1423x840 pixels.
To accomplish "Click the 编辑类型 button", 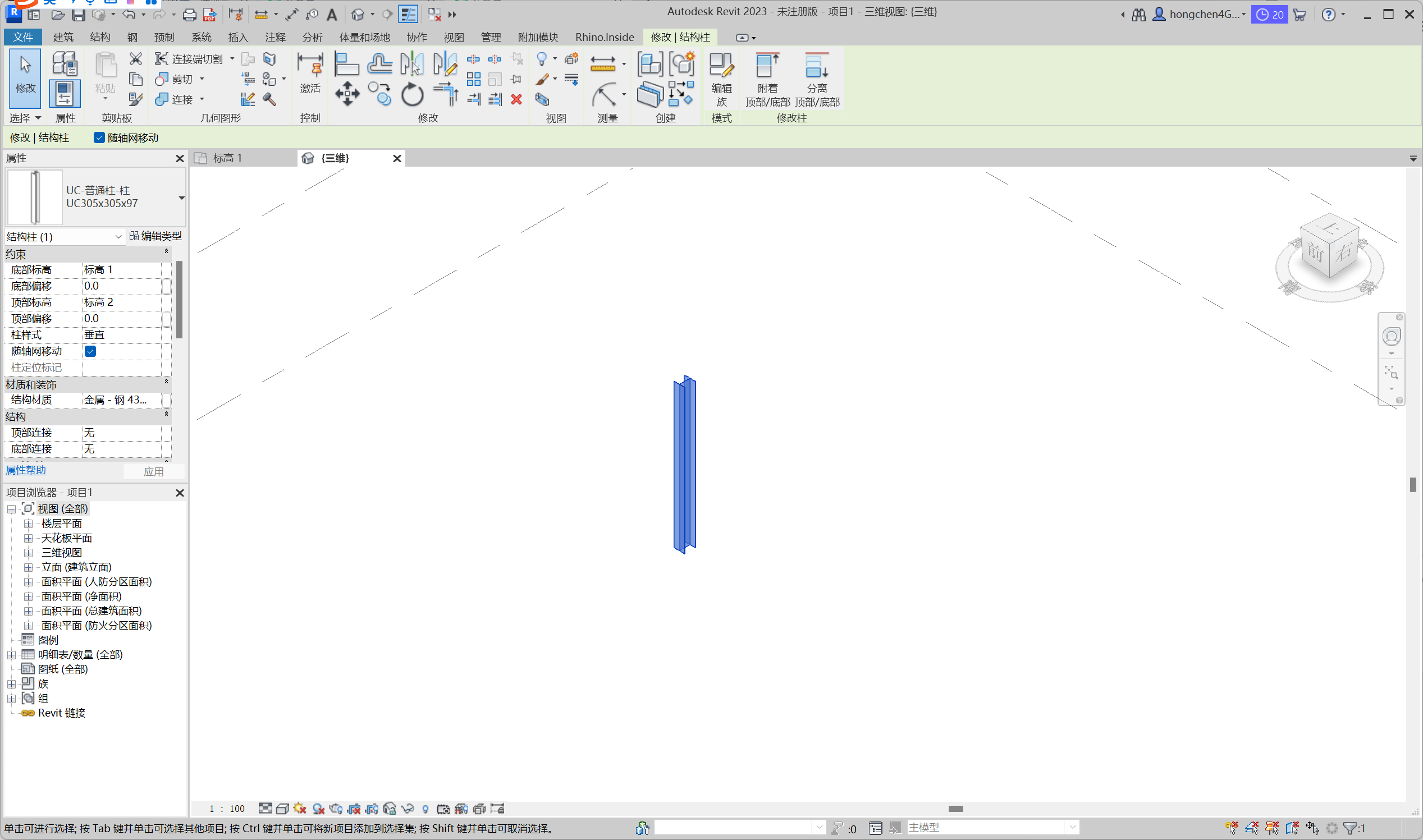I will [155, 236].
